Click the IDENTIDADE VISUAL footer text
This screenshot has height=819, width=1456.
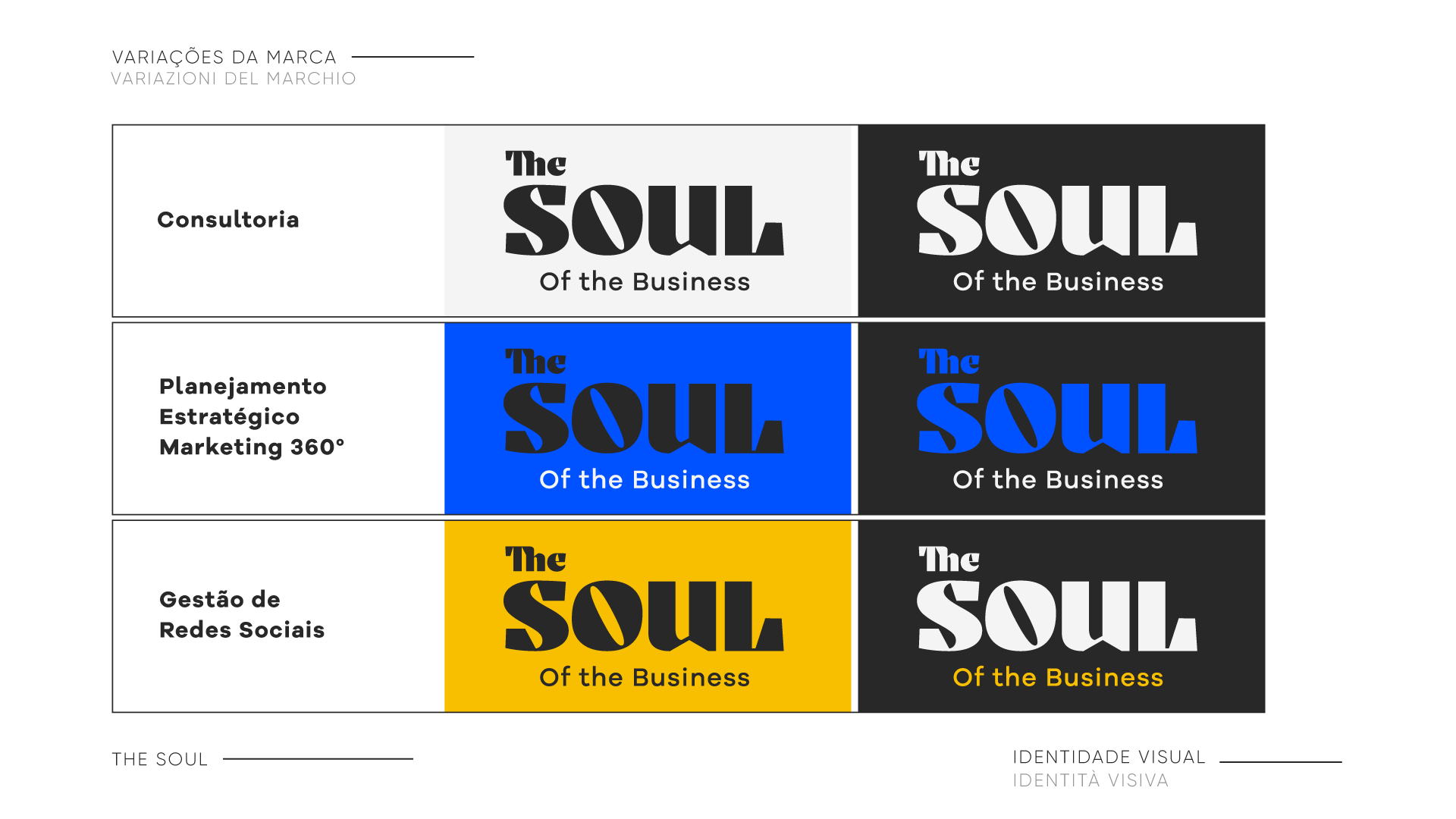pos(1109,757)
